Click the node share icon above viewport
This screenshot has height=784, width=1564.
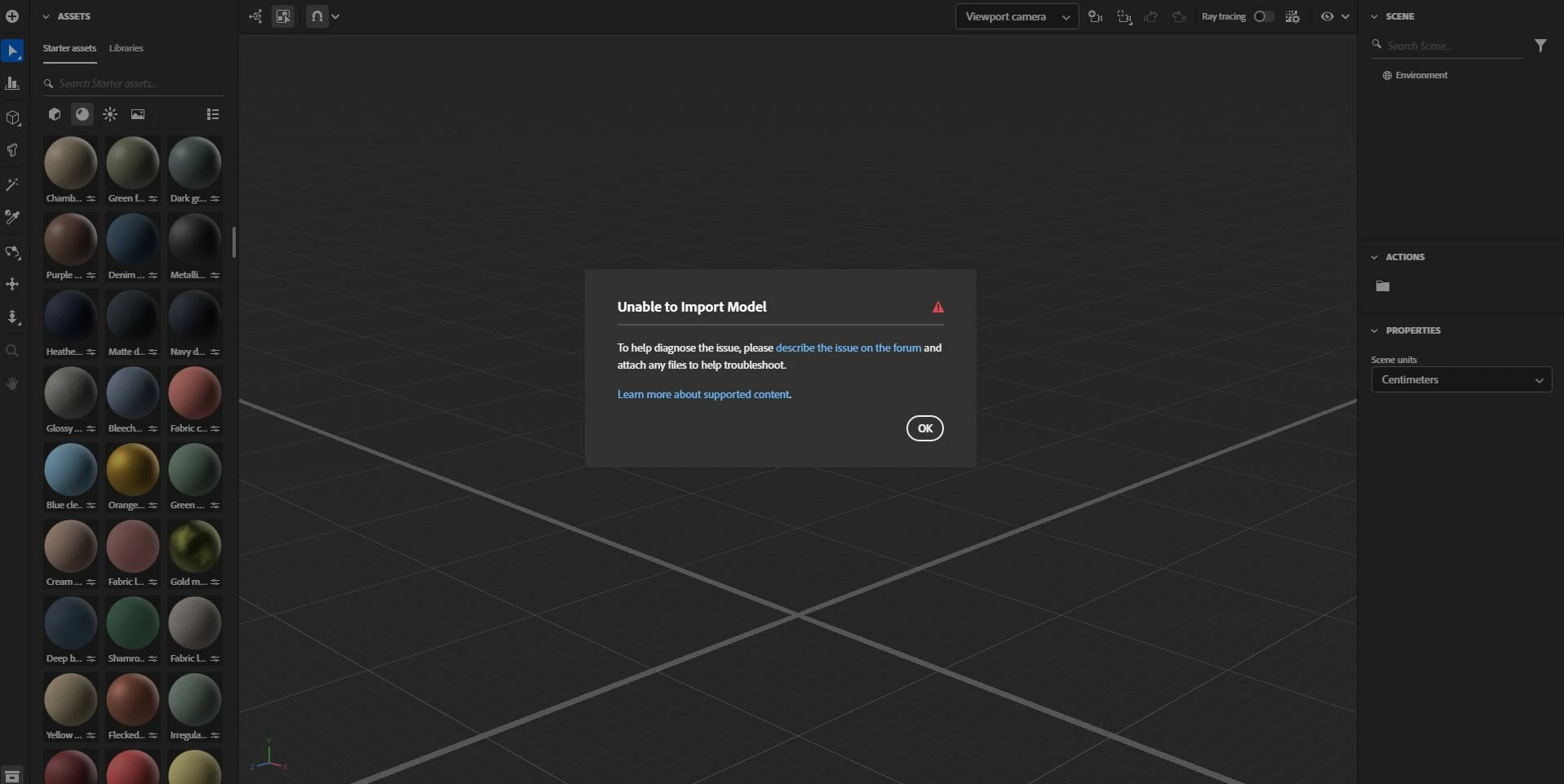click(x=255, y=16)
